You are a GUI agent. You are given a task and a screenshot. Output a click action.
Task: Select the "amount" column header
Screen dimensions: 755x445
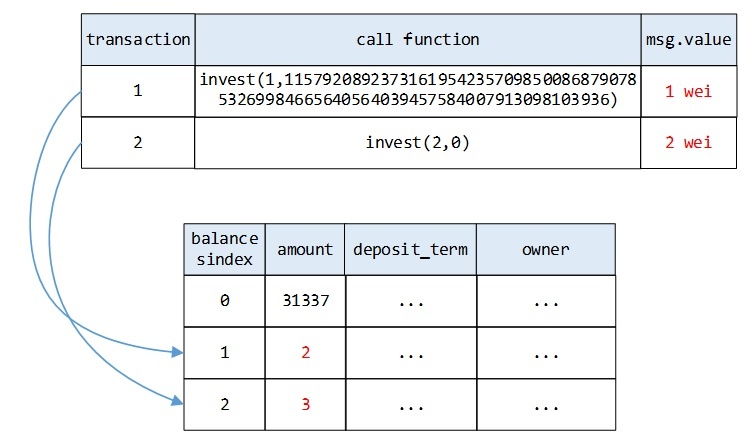point(304,249)
